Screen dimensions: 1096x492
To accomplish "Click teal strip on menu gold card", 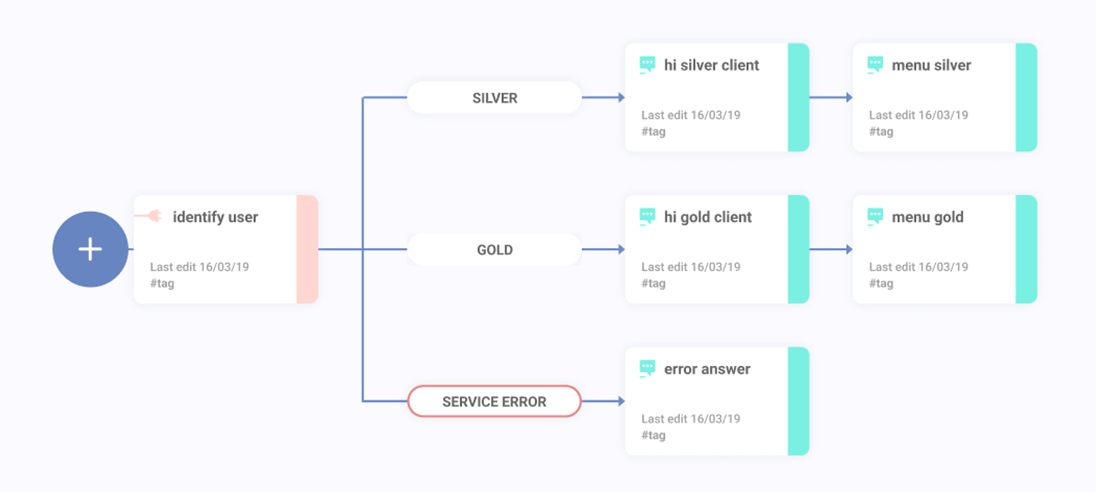I will coord(1026,249).
